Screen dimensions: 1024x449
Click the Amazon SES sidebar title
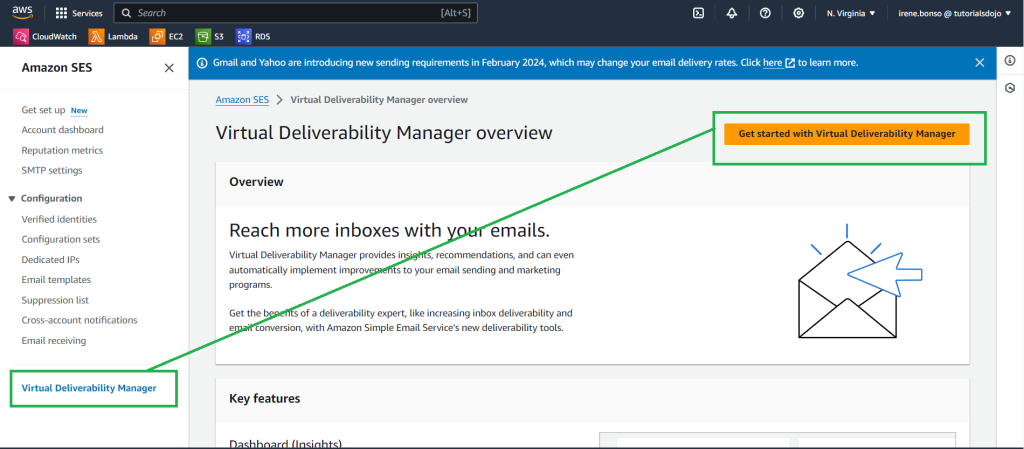(57, 68)
